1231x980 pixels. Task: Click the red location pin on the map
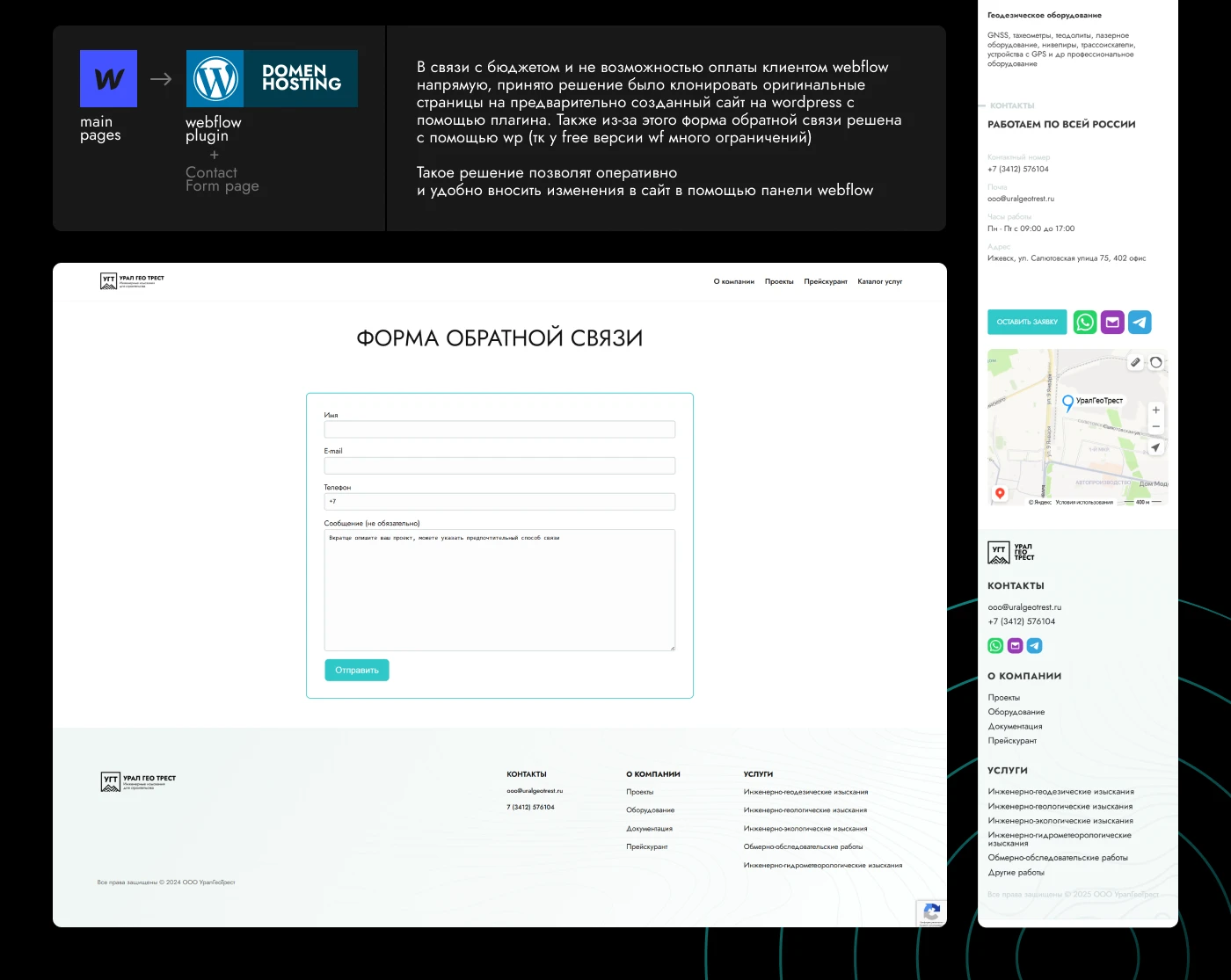click(x=1000, y=493)
